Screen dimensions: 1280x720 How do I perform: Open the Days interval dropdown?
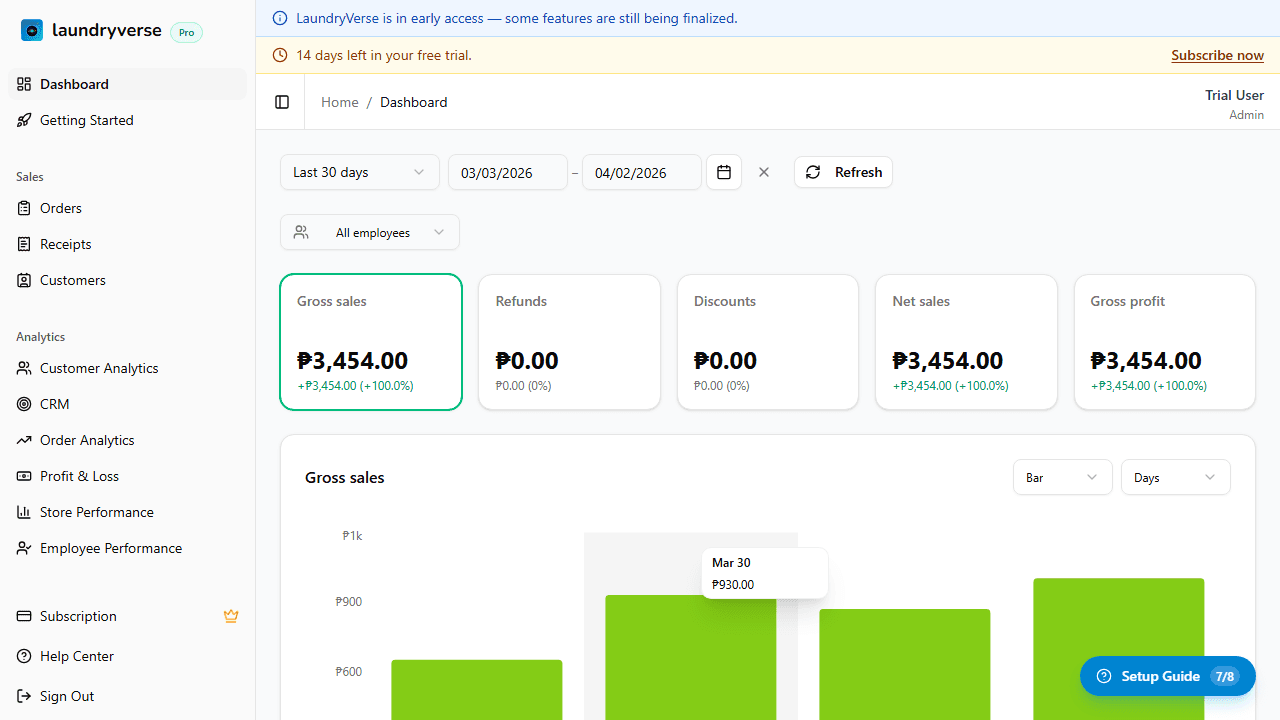click(x=1175, y=477)
